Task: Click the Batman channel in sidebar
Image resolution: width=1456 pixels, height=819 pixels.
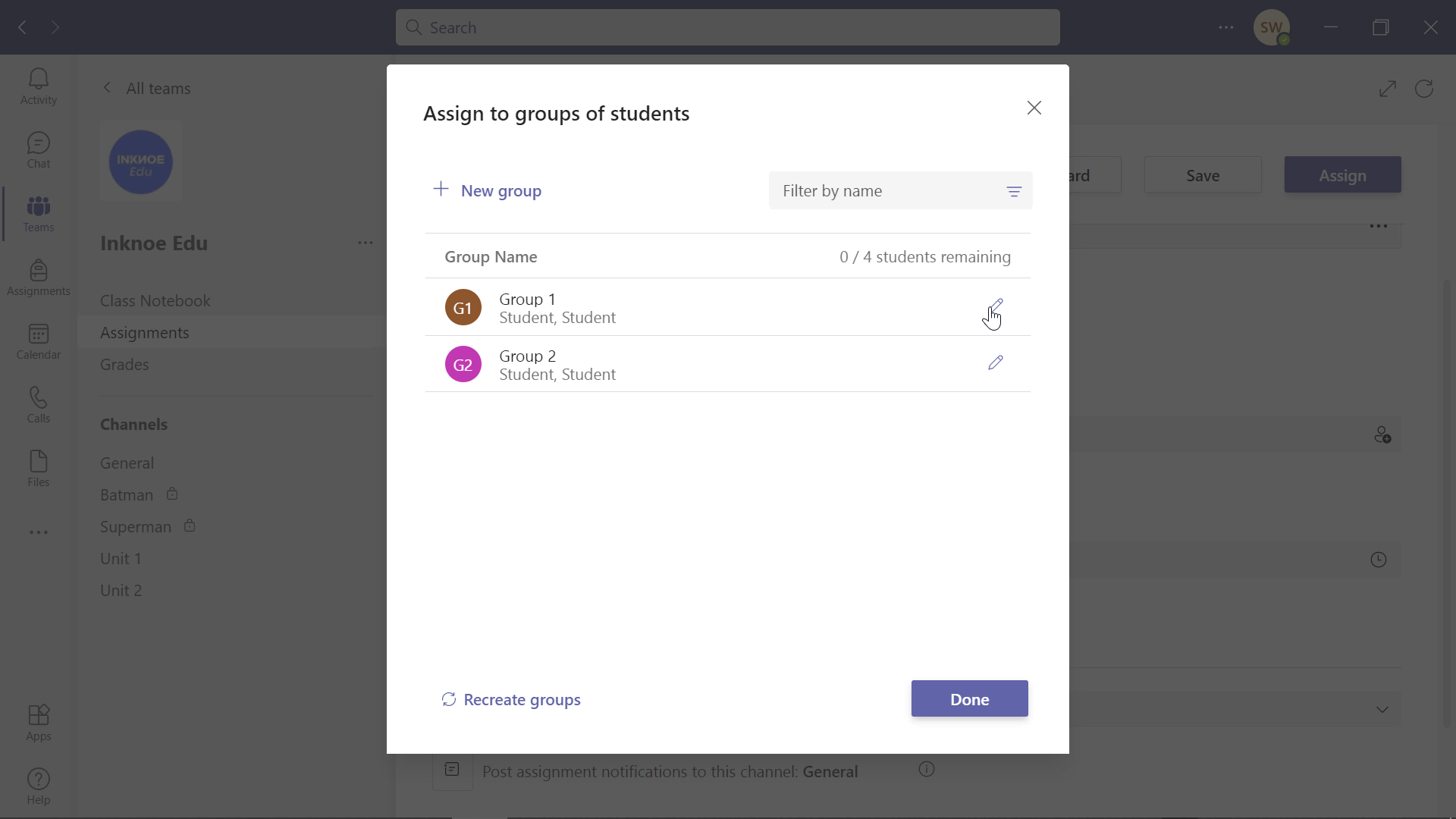Action: (126, 494)
